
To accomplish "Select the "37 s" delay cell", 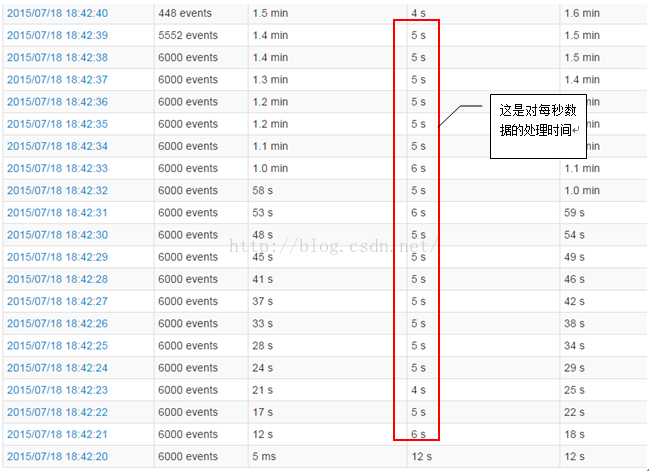I will 263,301.
